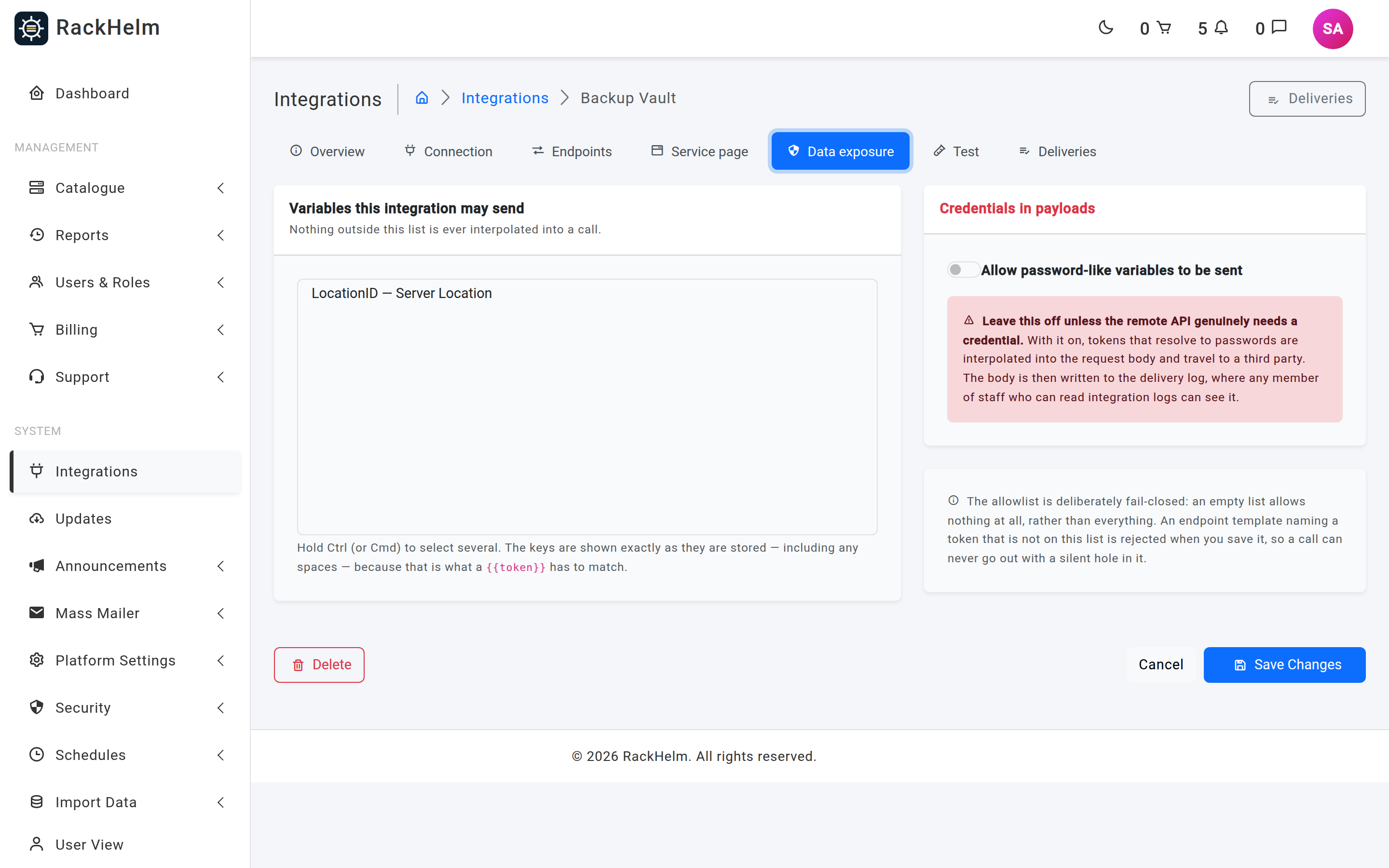Toggle dark mode moon icon
This screenshot has height=868, width=1389.
(1105, 27)
